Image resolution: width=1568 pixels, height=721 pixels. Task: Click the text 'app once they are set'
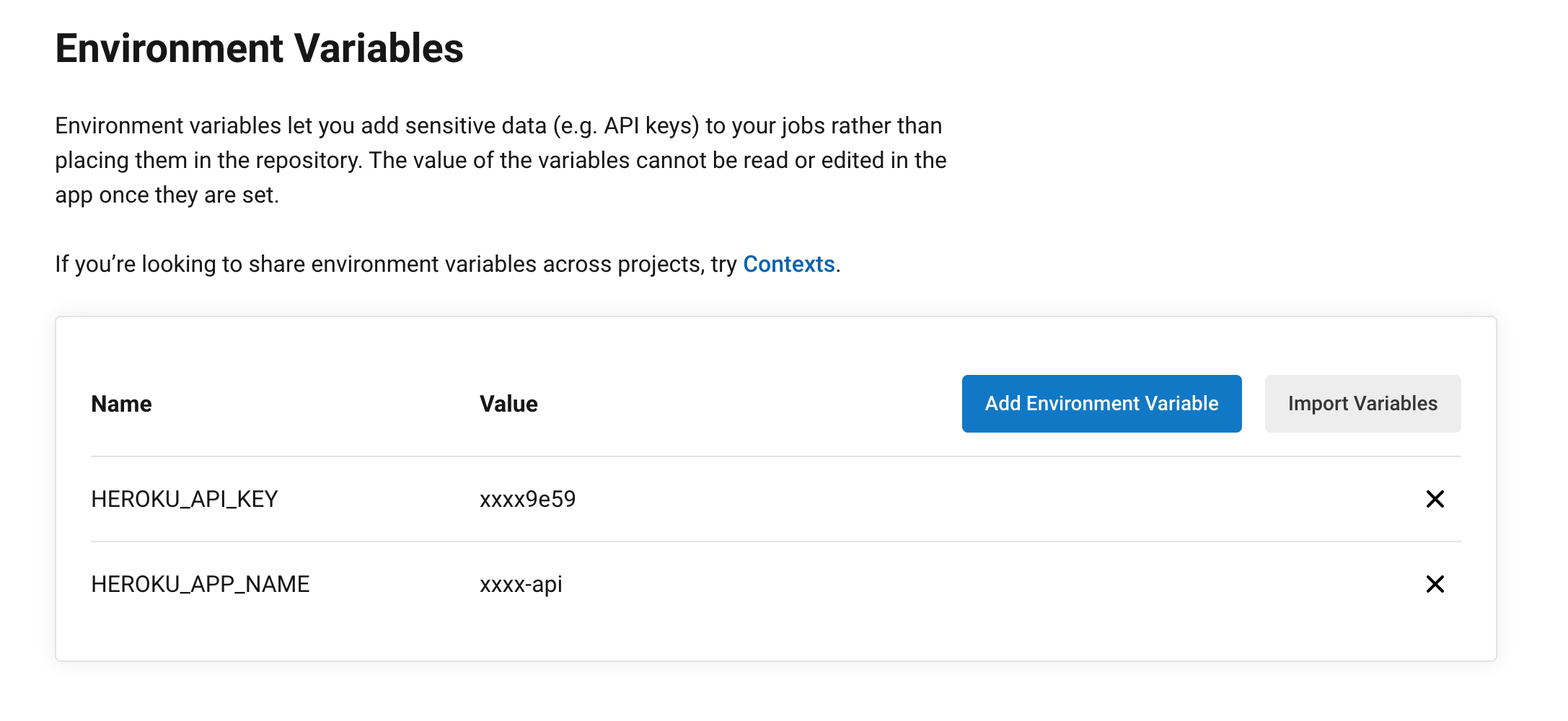(167, 195)
